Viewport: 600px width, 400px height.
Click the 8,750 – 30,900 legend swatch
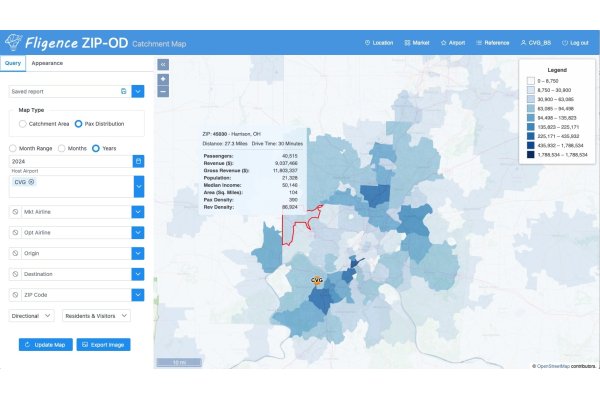click(x=531, y=90)
